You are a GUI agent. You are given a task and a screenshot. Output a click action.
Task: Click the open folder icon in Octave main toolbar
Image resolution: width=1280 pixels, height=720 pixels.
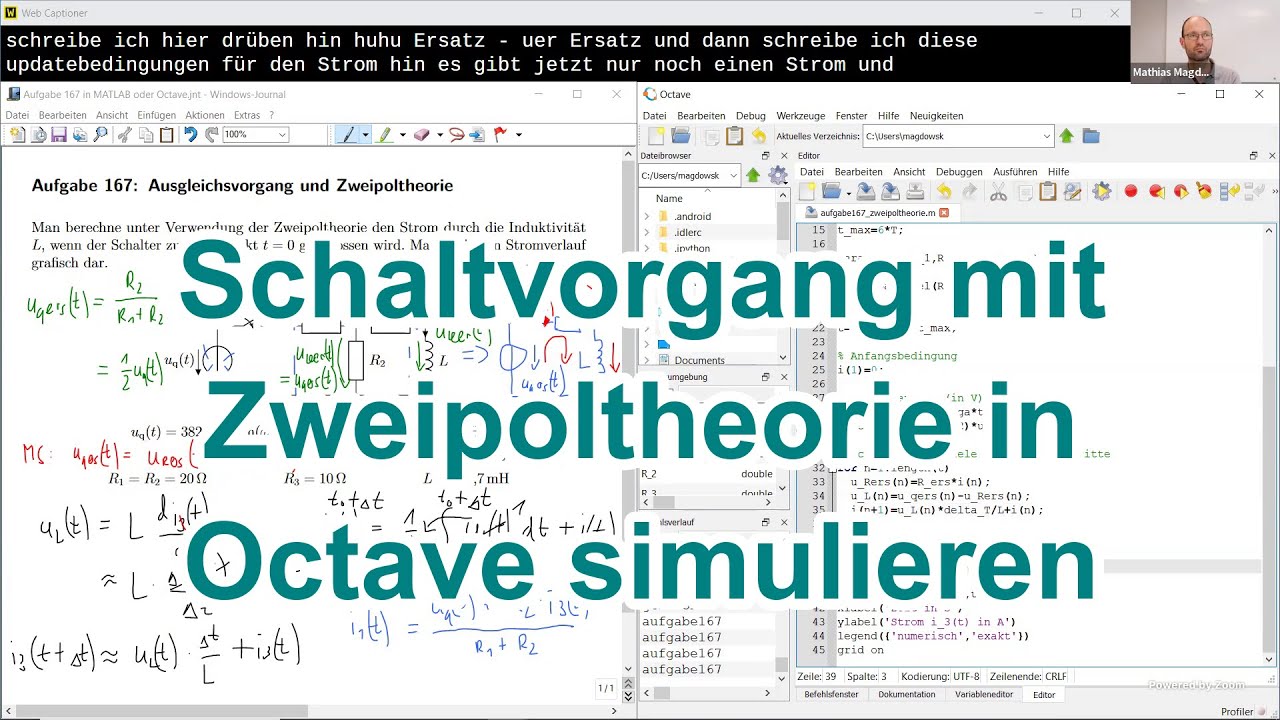682,136
